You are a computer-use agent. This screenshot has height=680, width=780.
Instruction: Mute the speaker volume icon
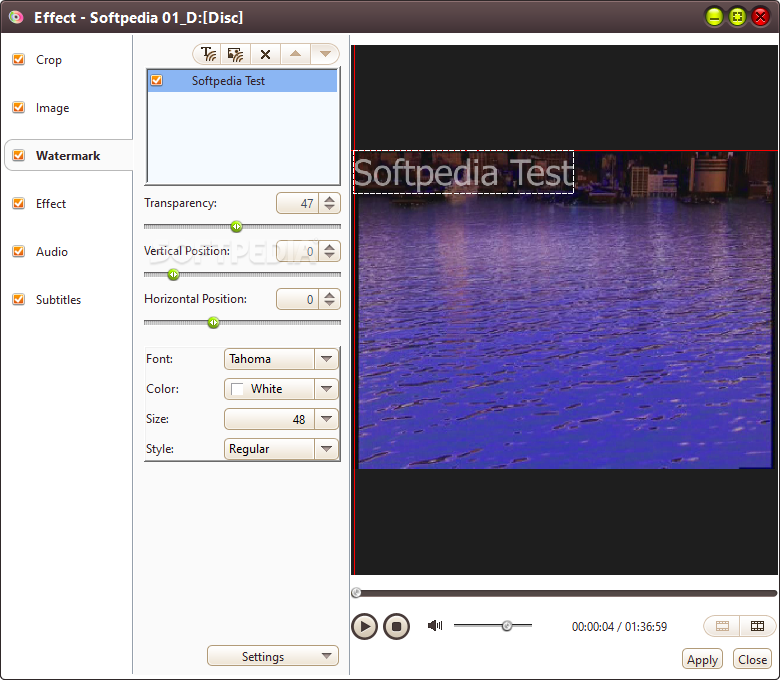pos(435,625)
